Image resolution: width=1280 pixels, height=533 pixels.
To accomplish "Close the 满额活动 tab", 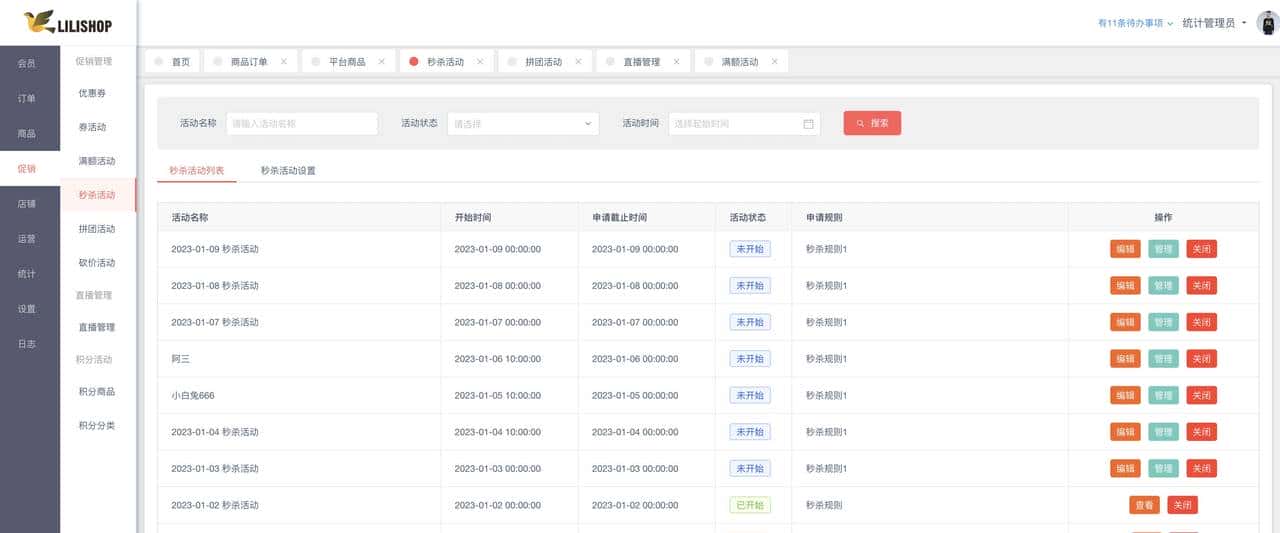I will coord(774,61).
